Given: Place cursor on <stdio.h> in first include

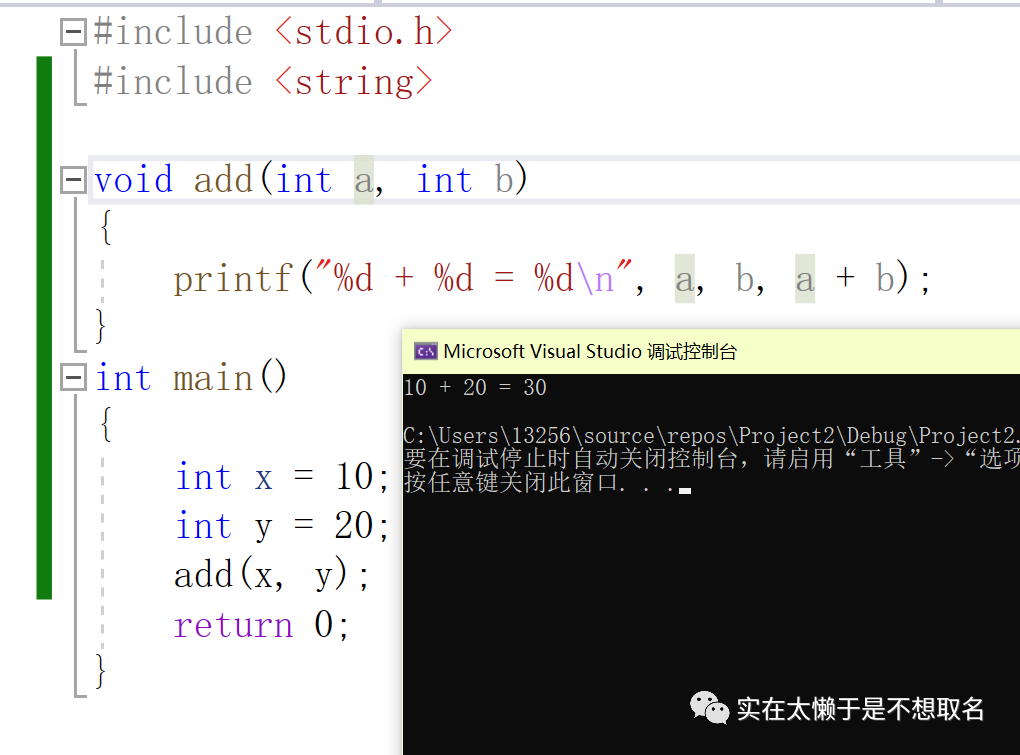Looking at the screenshot, I should (364, 32).
